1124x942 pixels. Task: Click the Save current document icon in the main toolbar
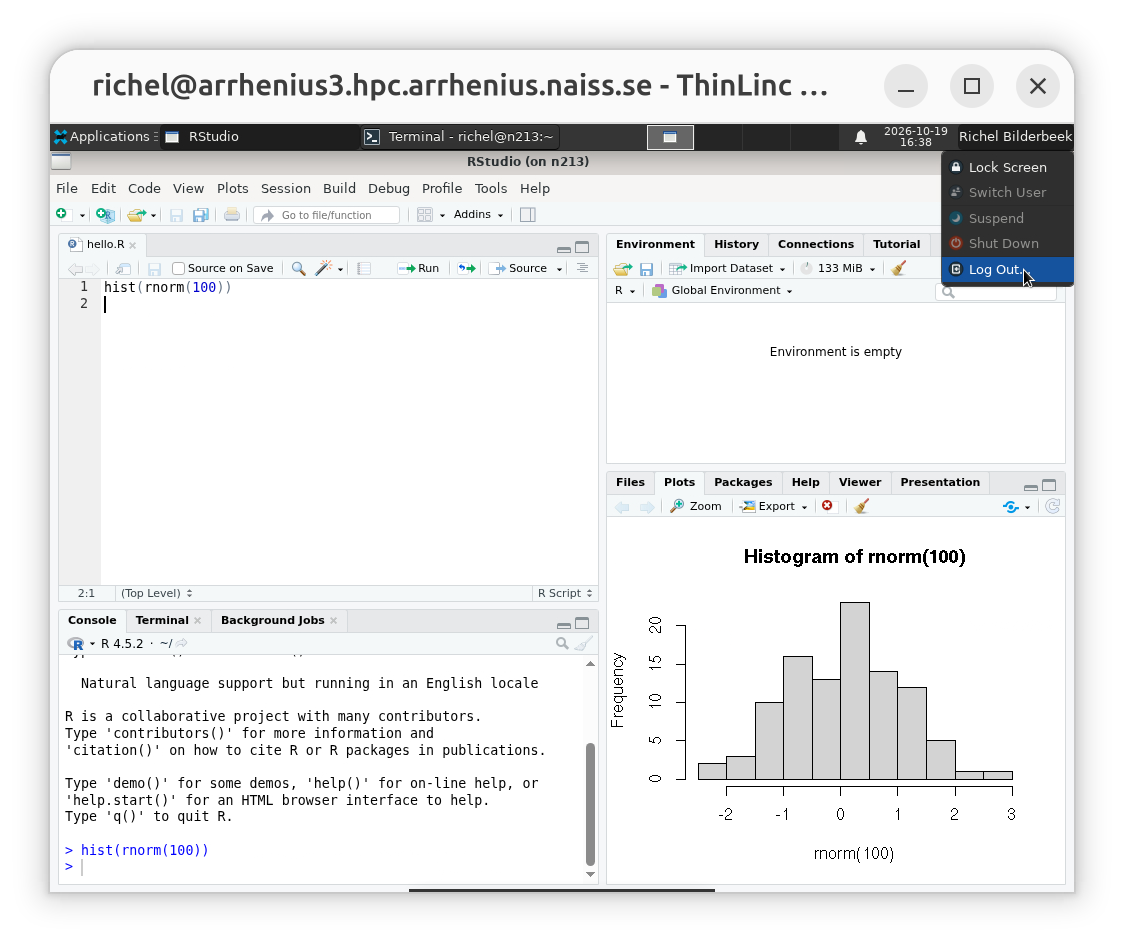(x=176, y=214)
